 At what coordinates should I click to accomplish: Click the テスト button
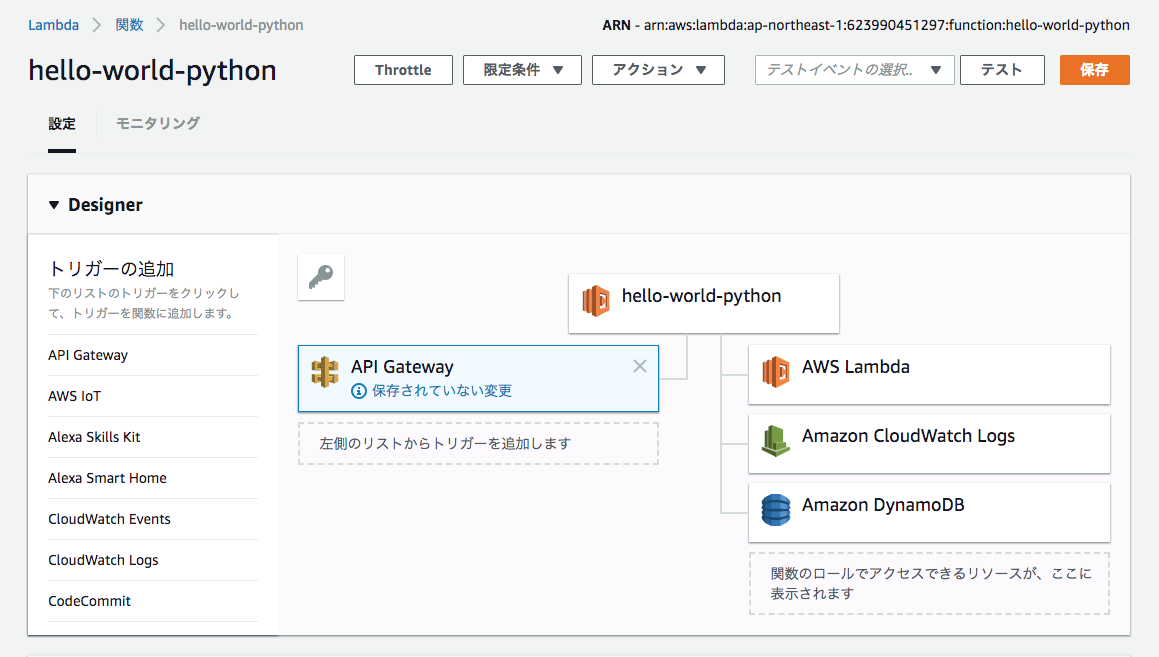tap(1001, 70)
